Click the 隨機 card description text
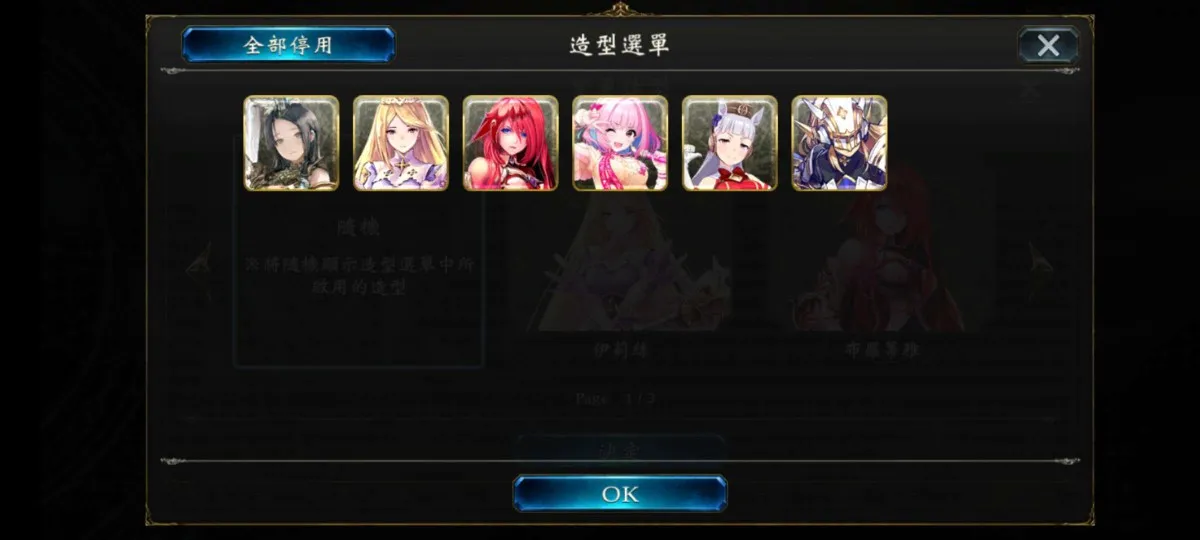Image resolution: width=1200 pixels, height=540 pixels. [359, 276]
